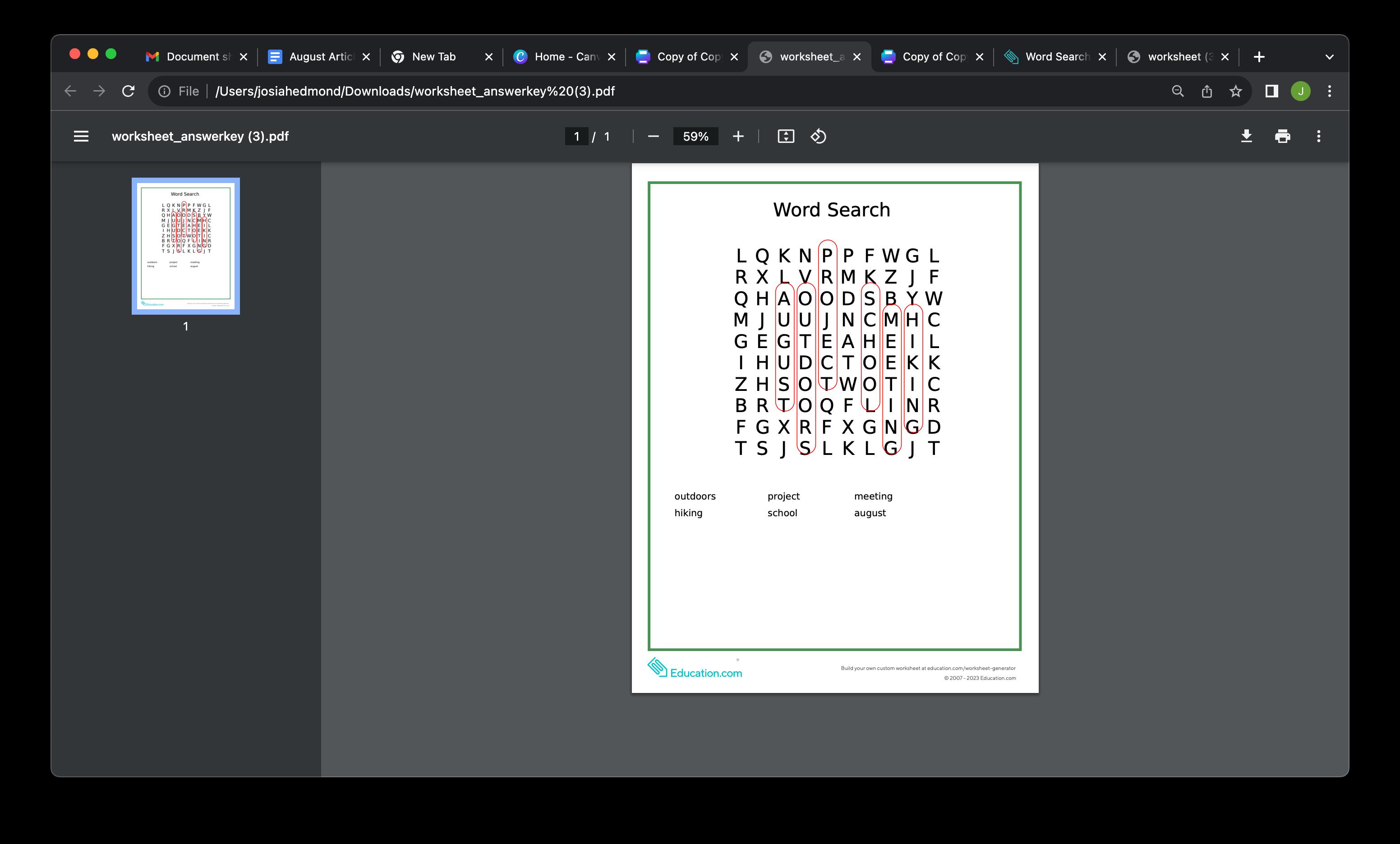Rotate the PDF counterclockwise
1400x844 pixels.
coord(818,136)
